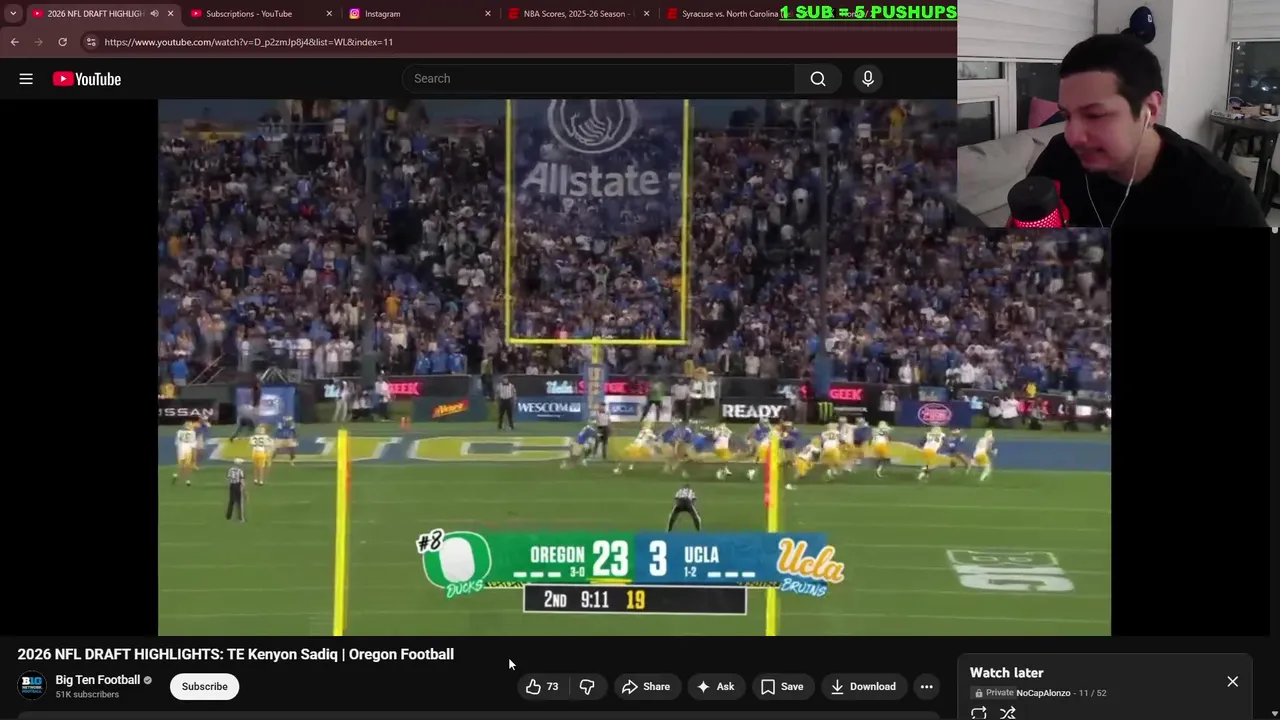The width and height of the screenshot is (1280, 720).
Task: Start voice search with the microphone
Action: [x=868, y=79]
